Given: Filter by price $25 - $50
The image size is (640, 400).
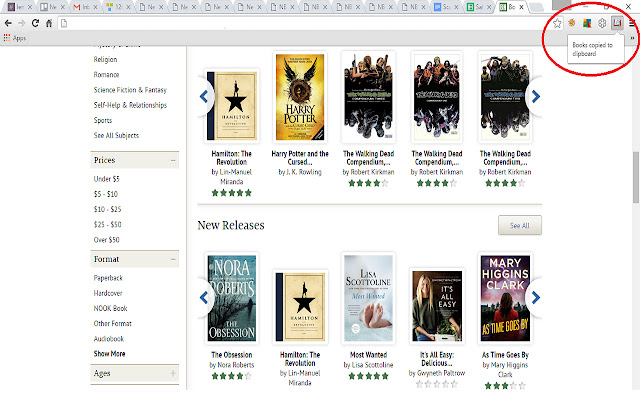Looking at the screenshot, I should [107, 224].
